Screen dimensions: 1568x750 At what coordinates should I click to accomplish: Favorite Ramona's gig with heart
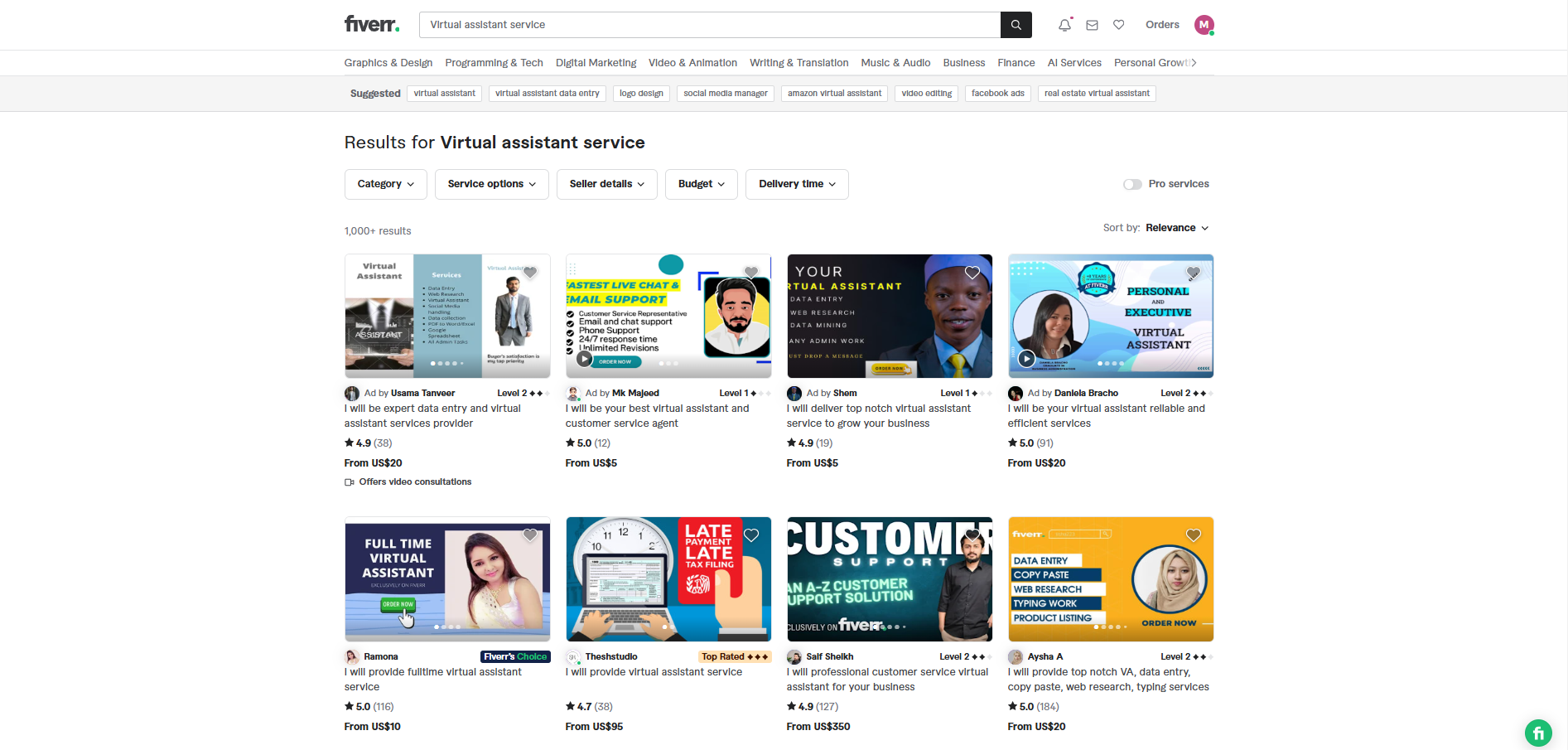(x=530, y=535)
